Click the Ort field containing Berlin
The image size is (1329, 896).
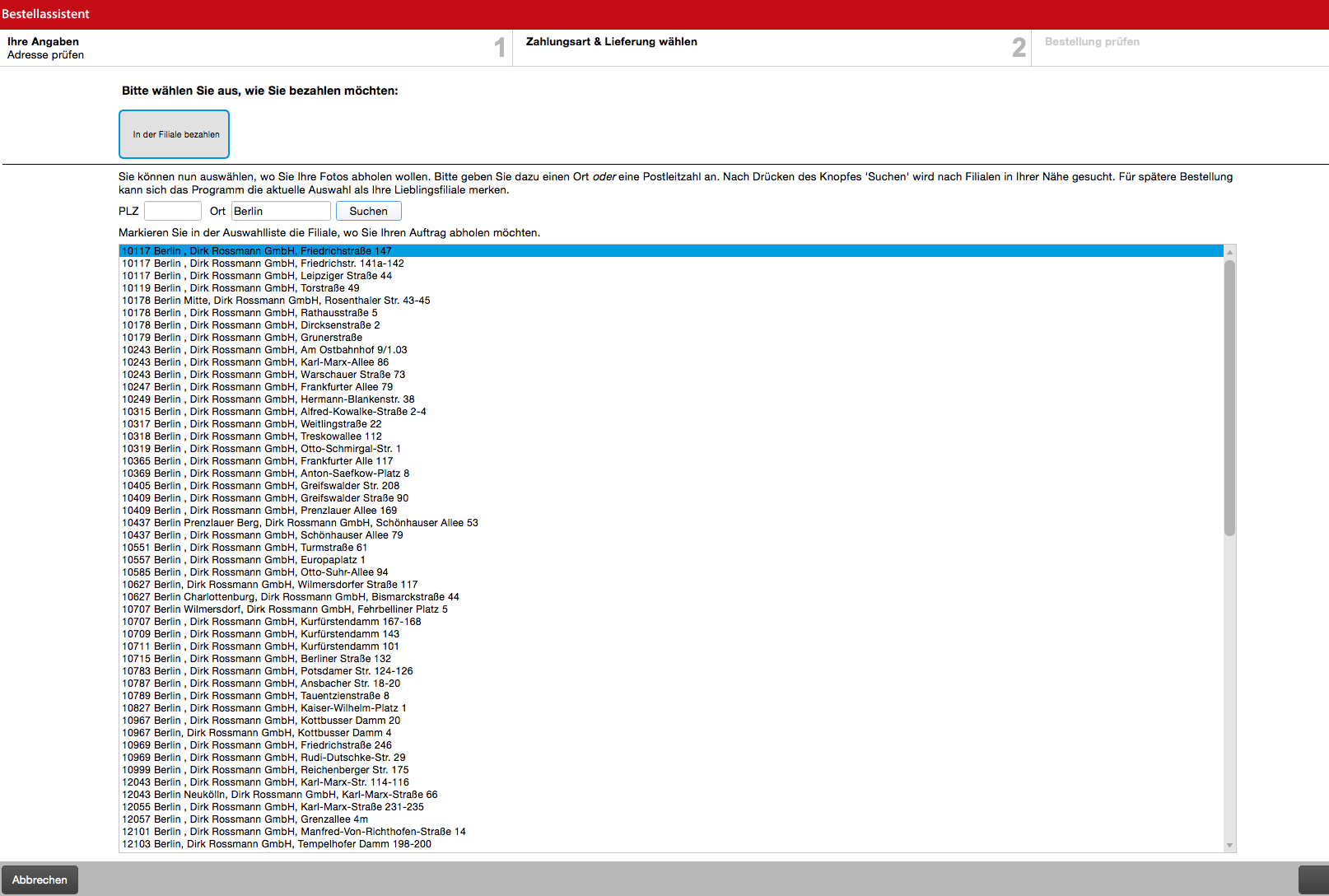pos(281,211)
